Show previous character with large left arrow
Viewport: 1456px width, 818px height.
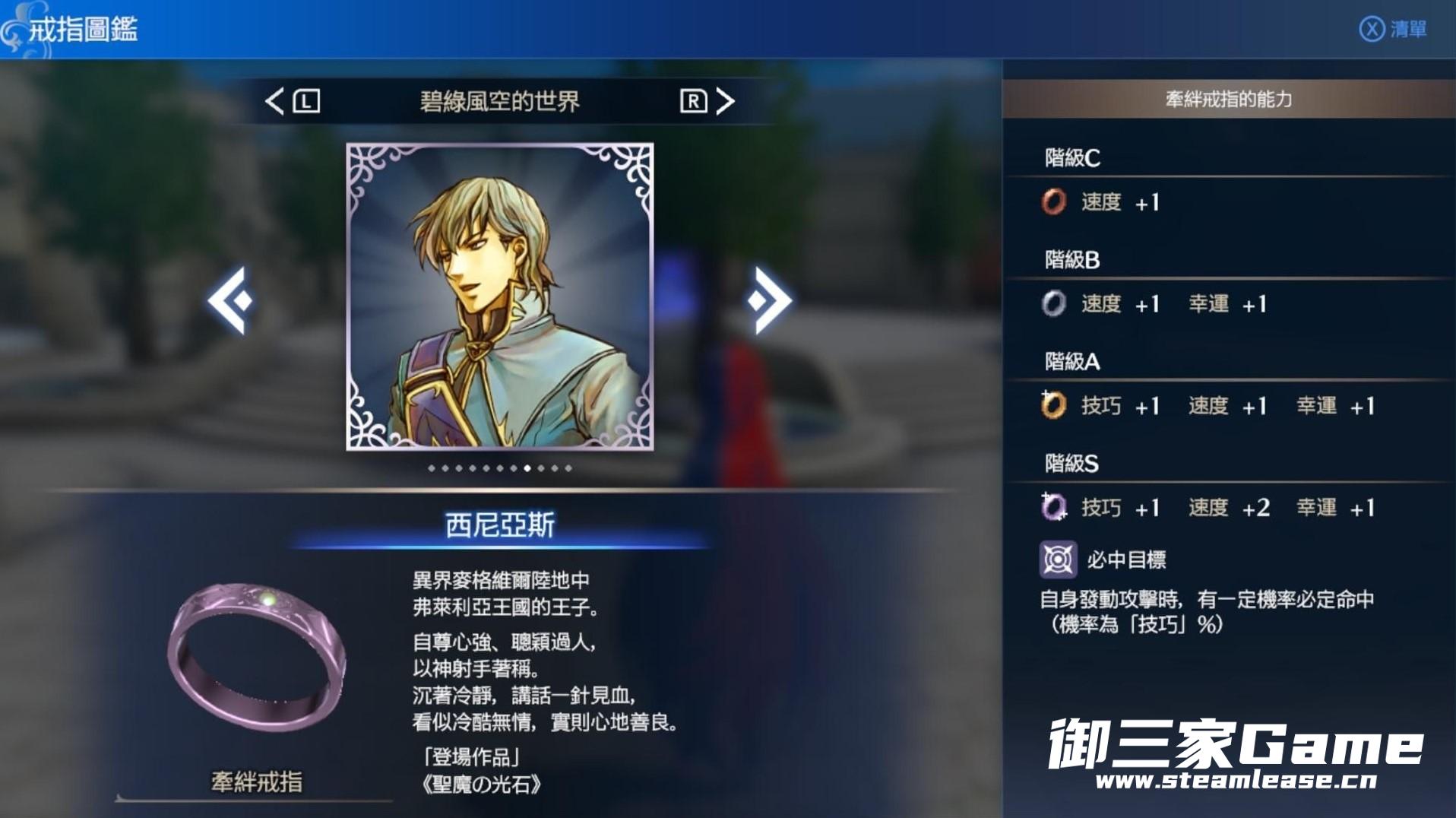(229, 300)
